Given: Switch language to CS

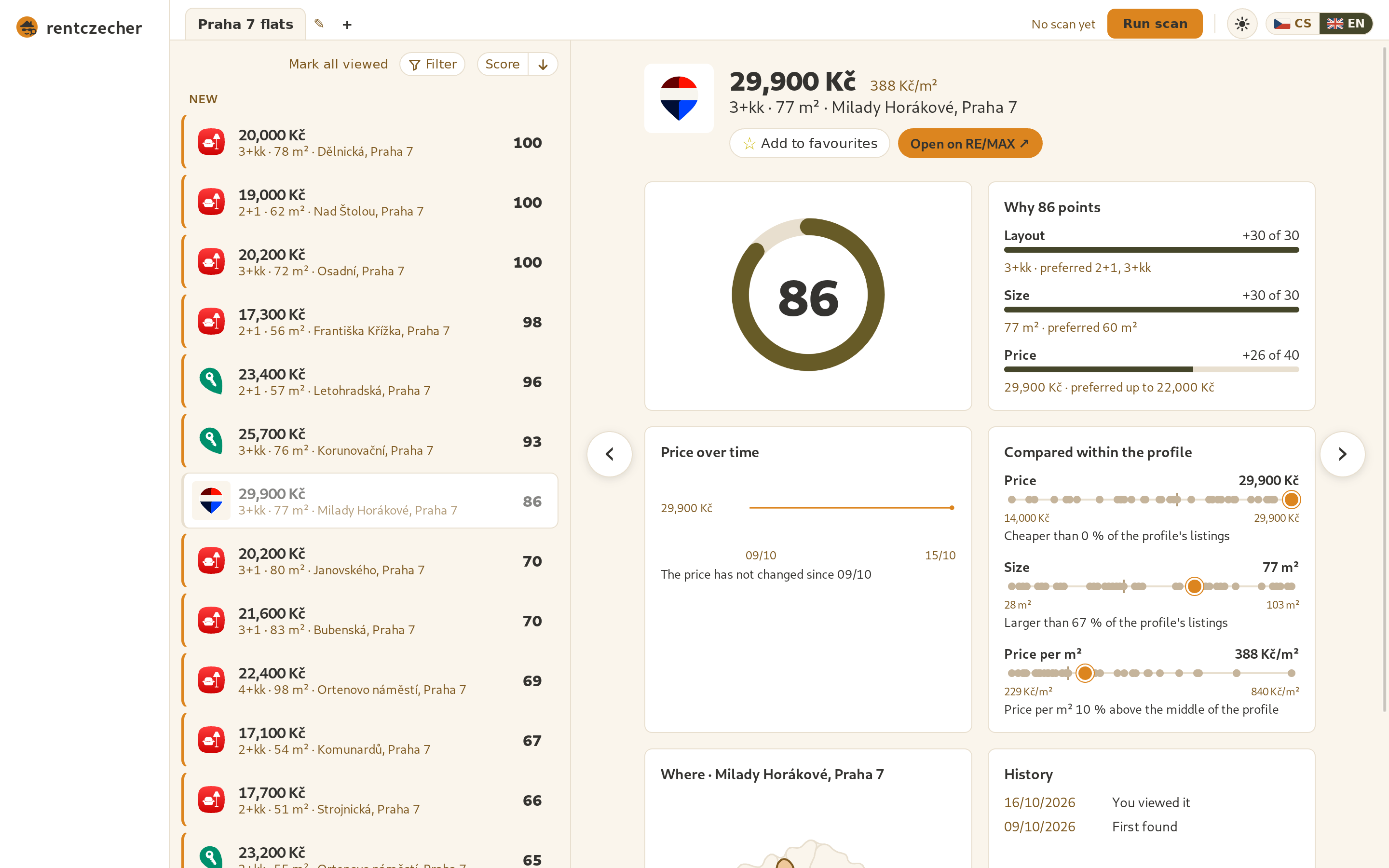Looking at the screenshot, I should [x=1293, y=24].
